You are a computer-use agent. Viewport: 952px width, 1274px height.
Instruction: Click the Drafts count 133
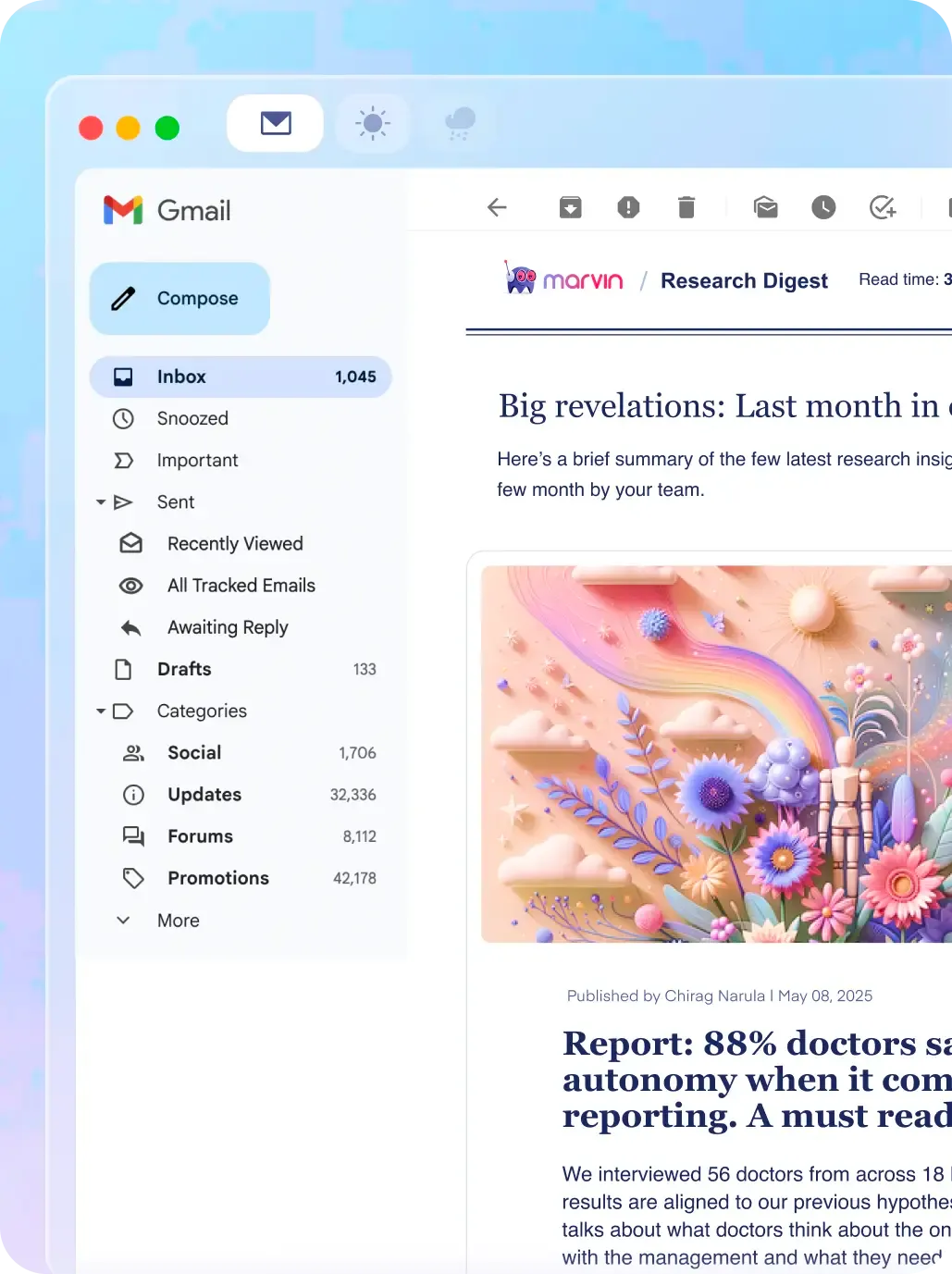click(365, 669)
